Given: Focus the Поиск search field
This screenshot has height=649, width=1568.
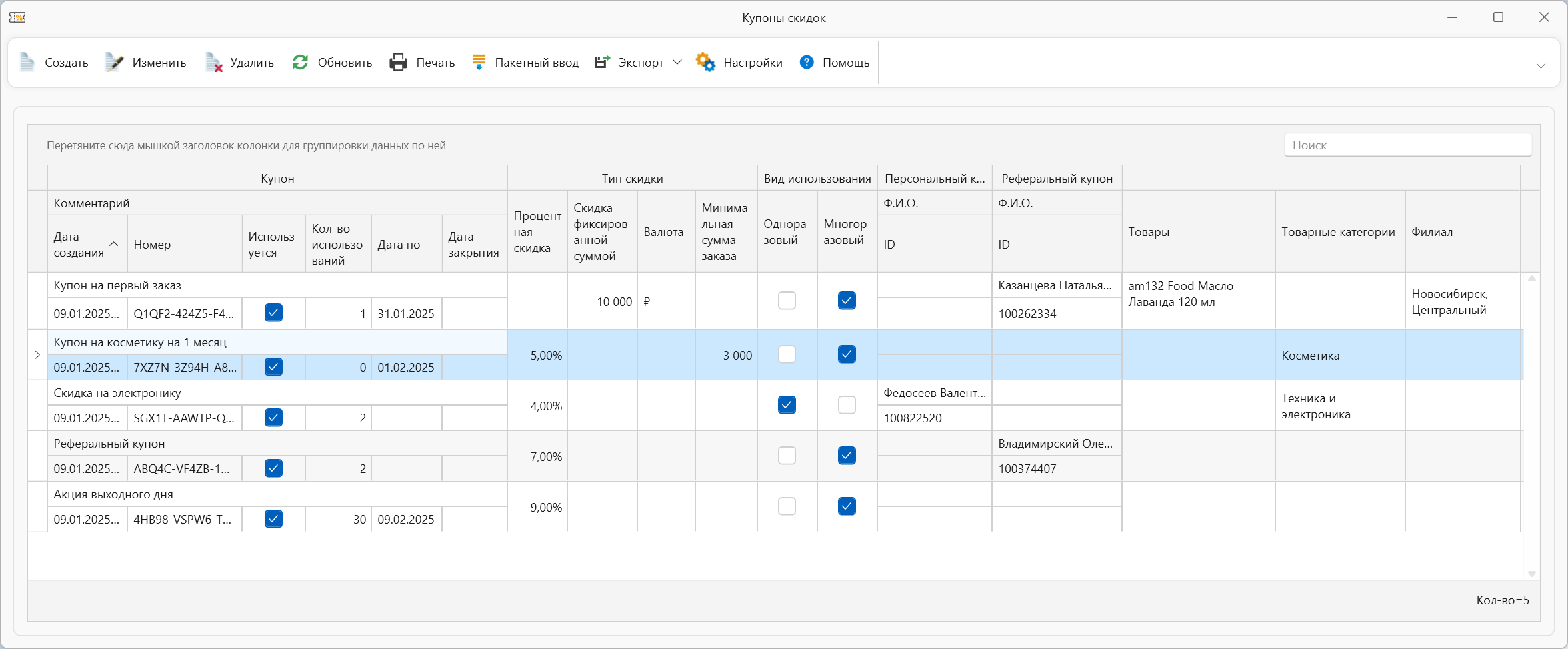Looking at the screenshot, I should coord(1407,145).
